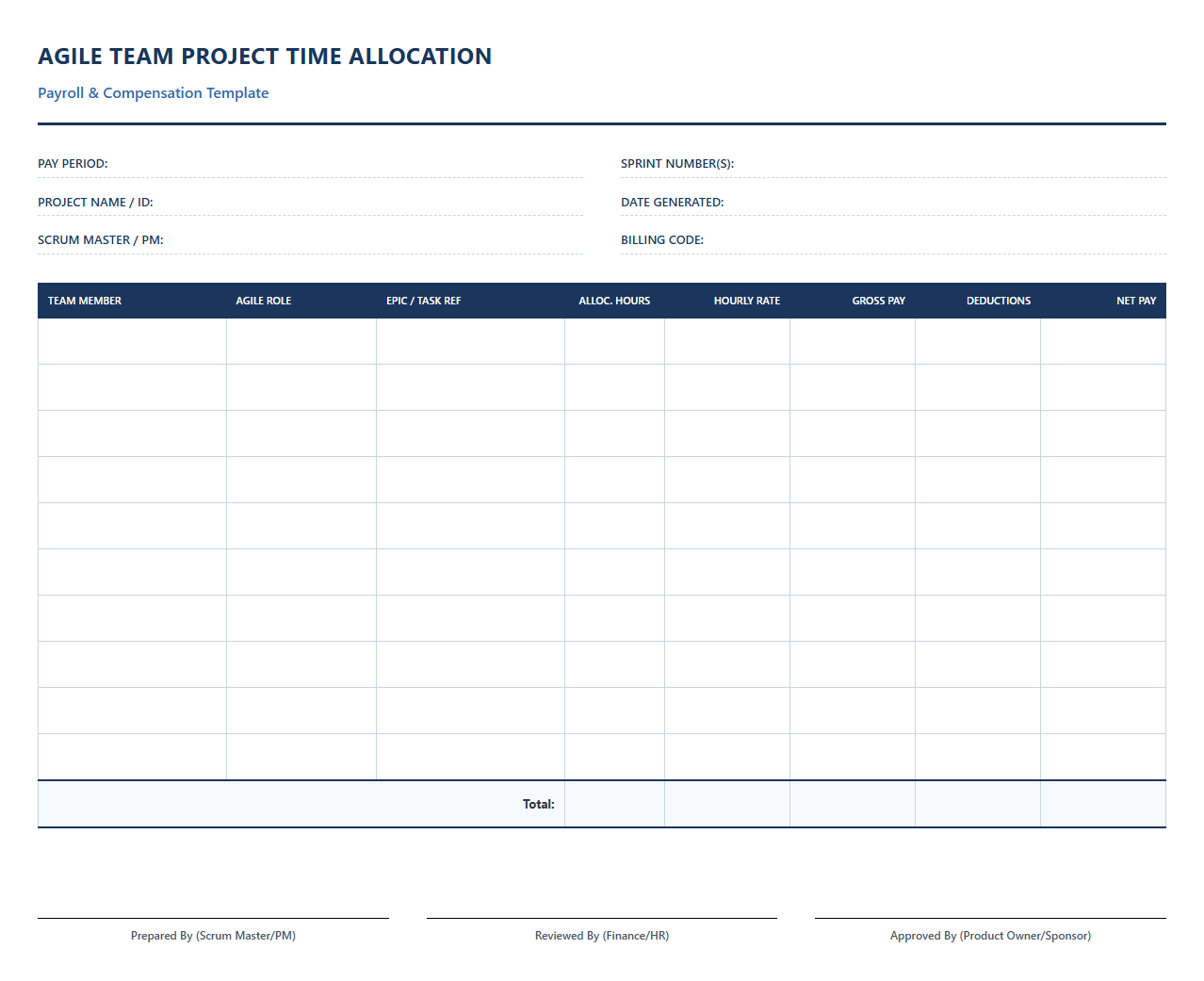
Task: Click the Pay Period field line
Action: coord(310,164)
